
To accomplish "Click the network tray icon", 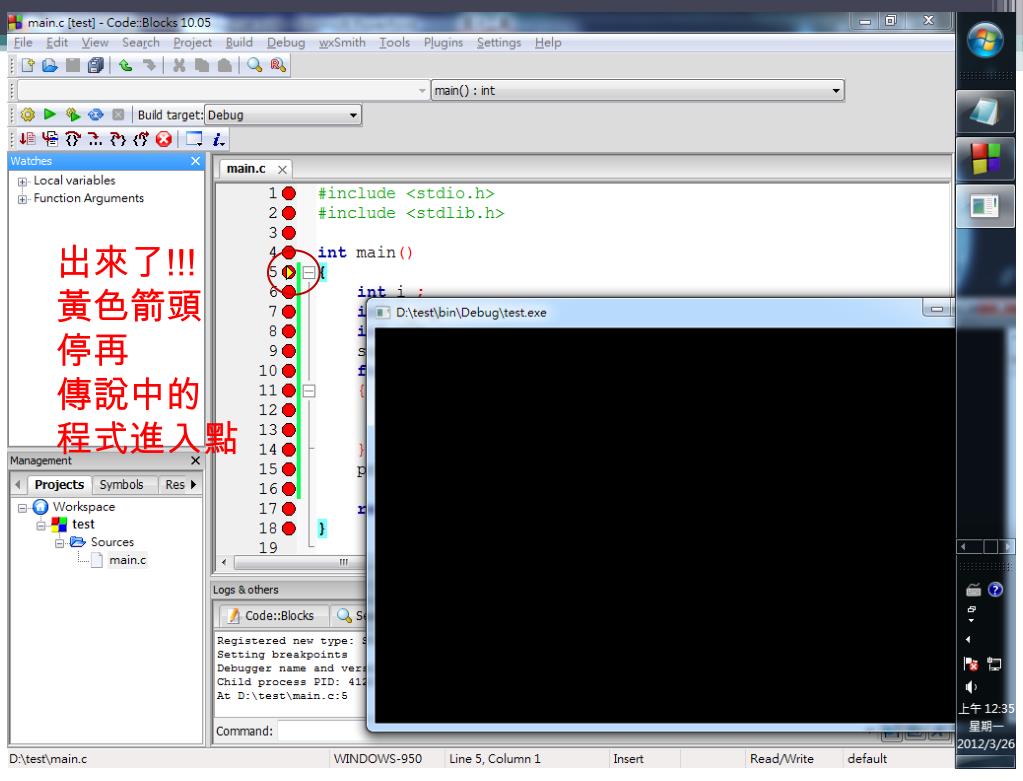I will (x=994, y=664).
